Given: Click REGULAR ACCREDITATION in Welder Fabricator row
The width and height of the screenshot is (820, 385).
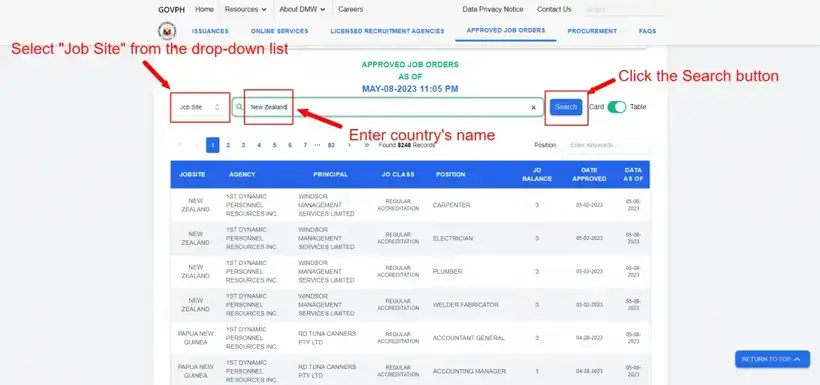Looking at the screenshot, I should tap(398, 304).
